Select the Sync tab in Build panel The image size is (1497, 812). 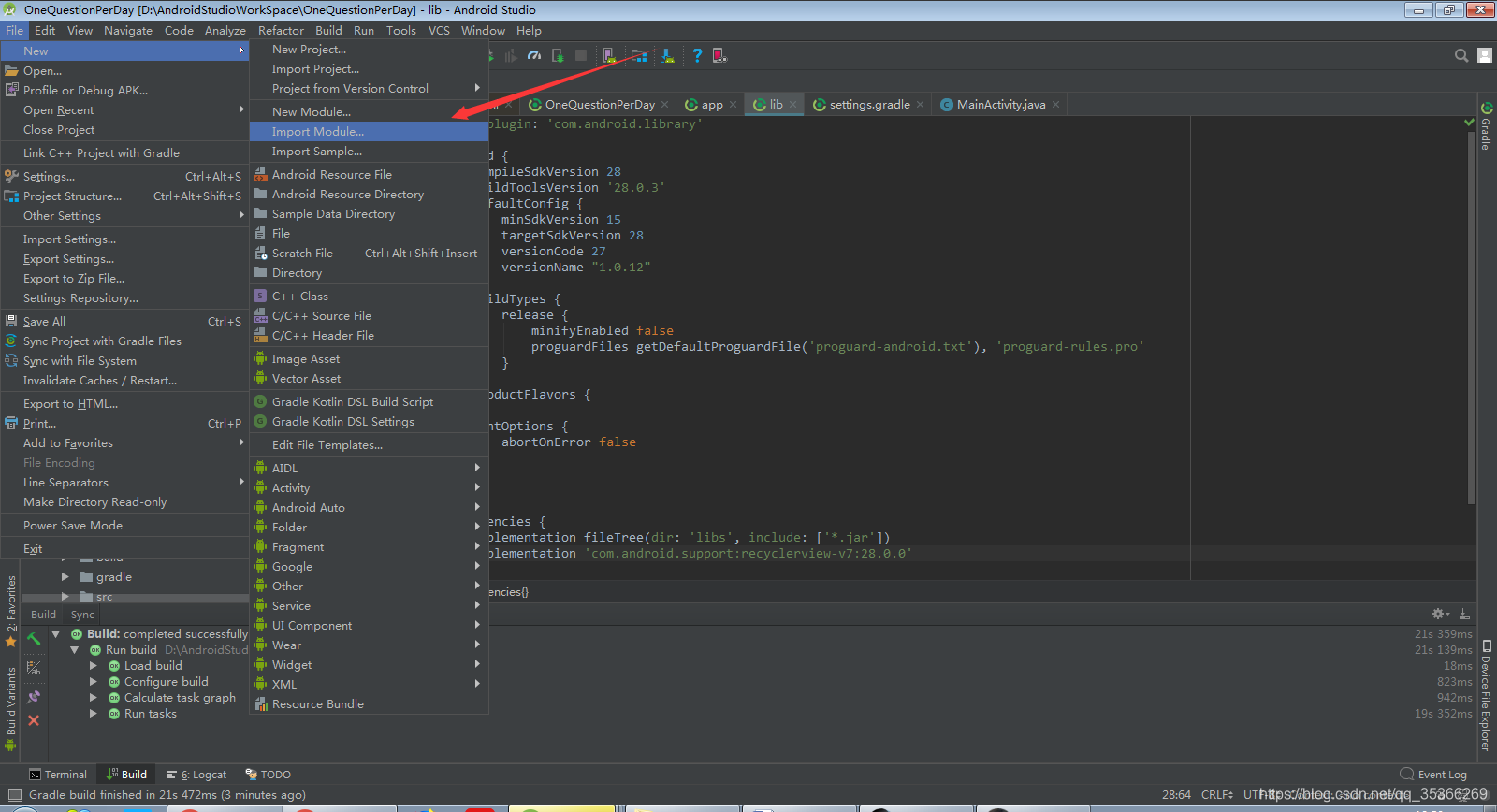(x=82, y=615)
